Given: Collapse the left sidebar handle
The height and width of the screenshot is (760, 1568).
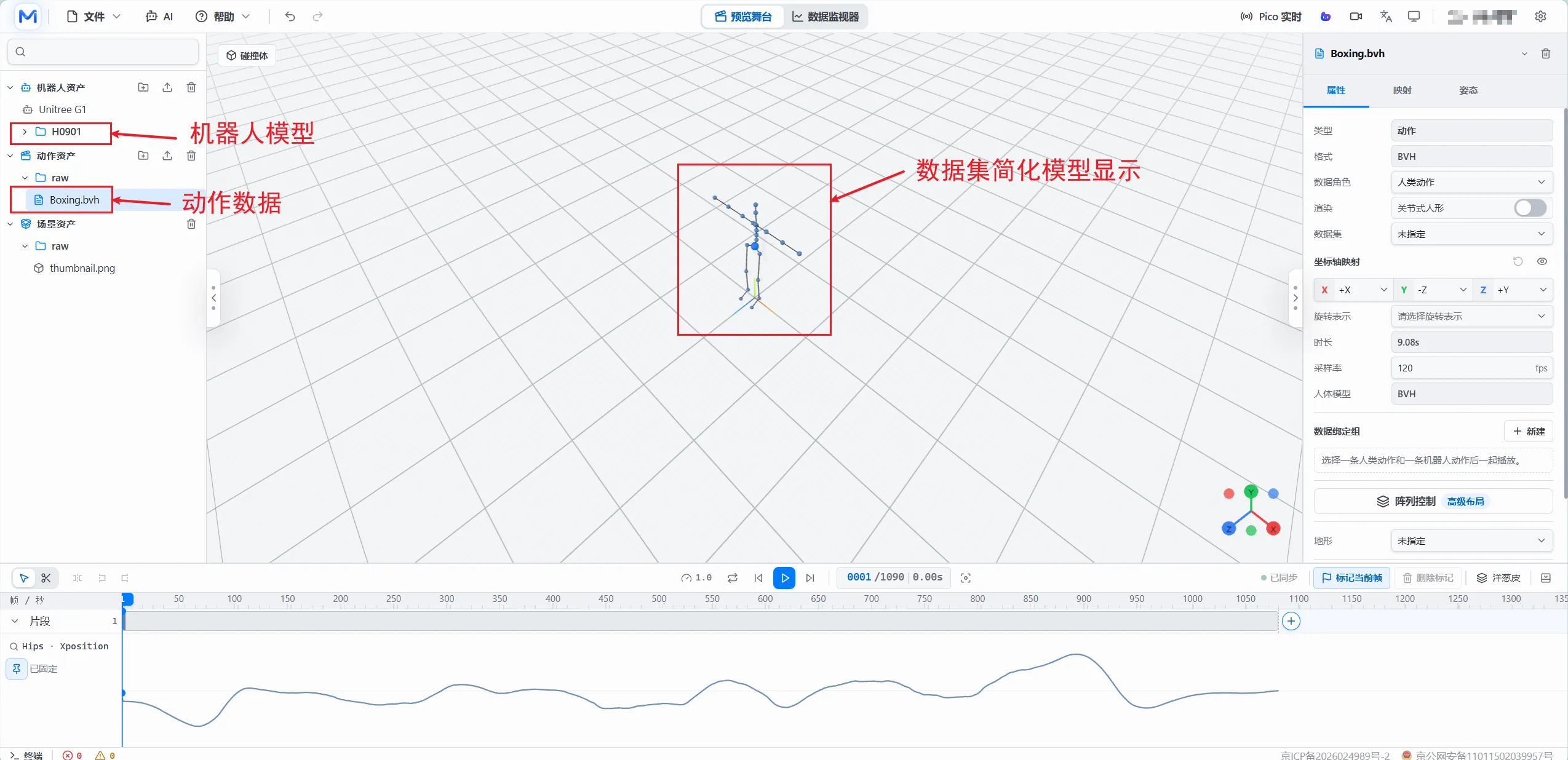Looking at the screenshot, I should (213, 298).
